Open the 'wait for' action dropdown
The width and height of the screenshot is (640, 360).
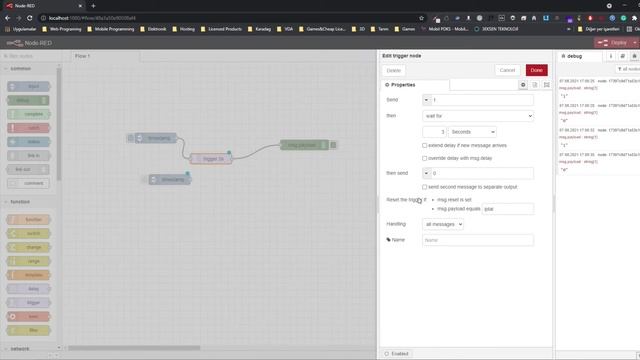pos(478,116)
